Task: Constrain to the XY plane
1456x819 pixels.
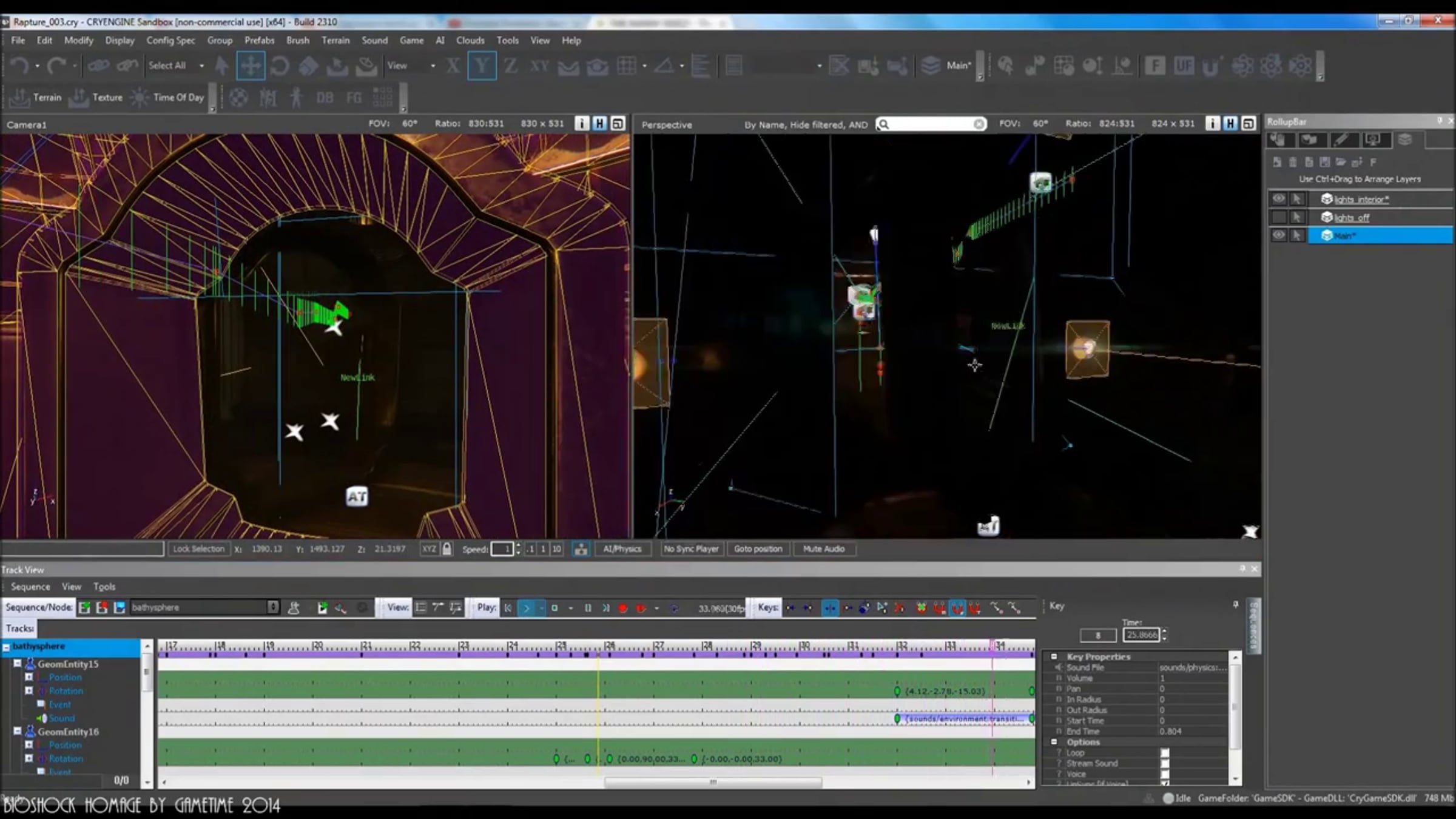Action: coord(539,66)
